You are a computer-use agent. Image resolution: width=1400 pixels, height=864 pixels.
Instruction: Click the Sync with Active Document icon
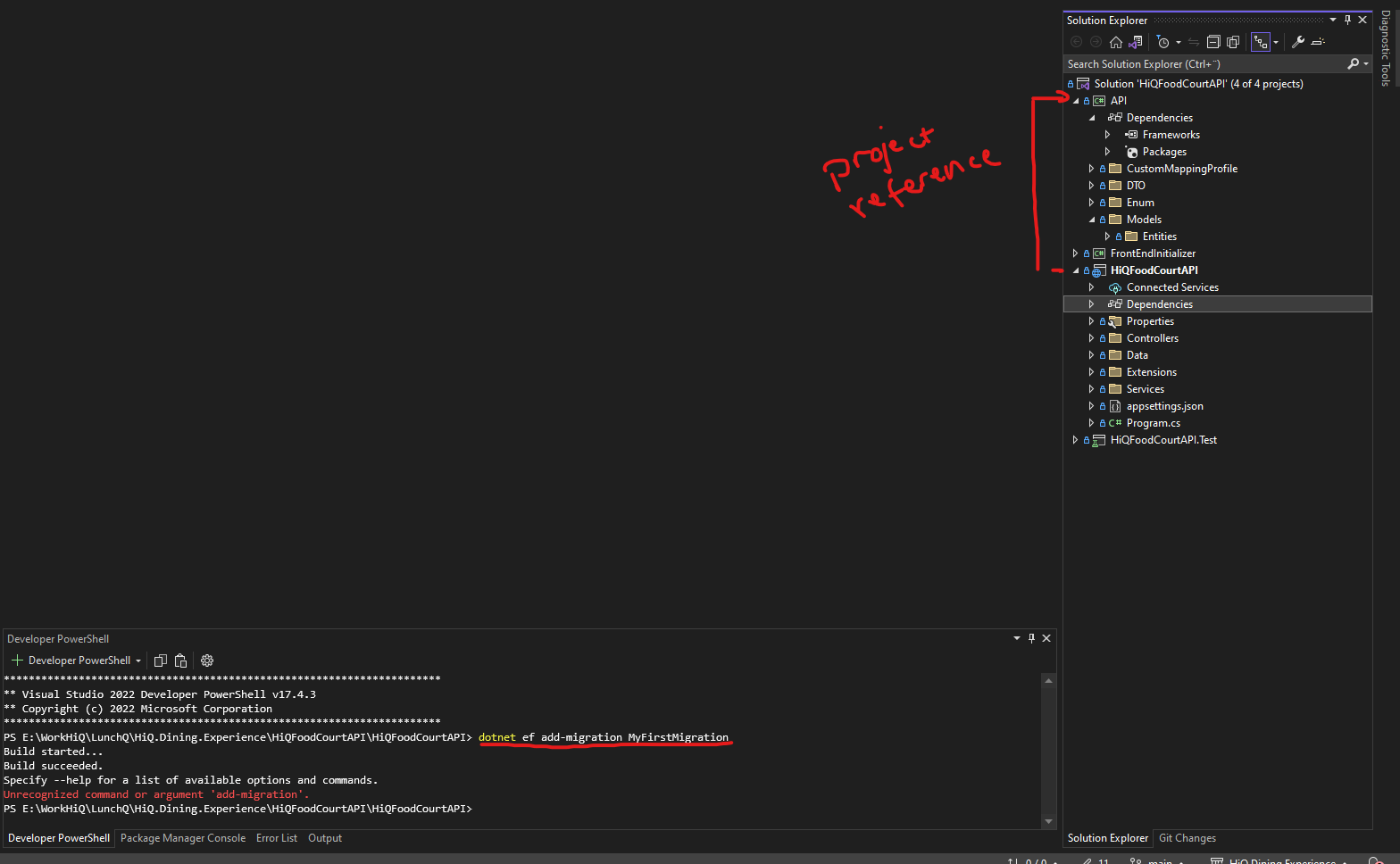coord(1194,42)
